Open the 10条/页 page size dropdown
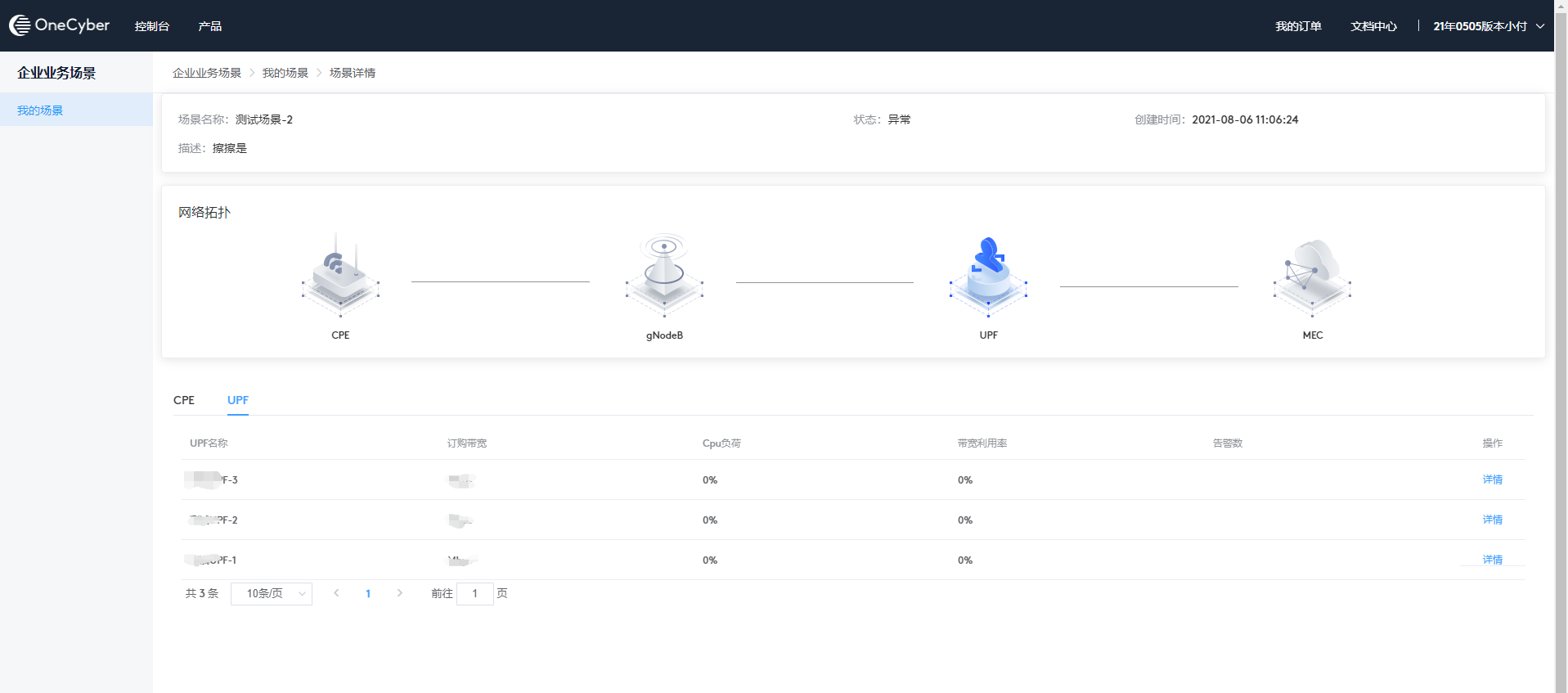 point(272,593)
